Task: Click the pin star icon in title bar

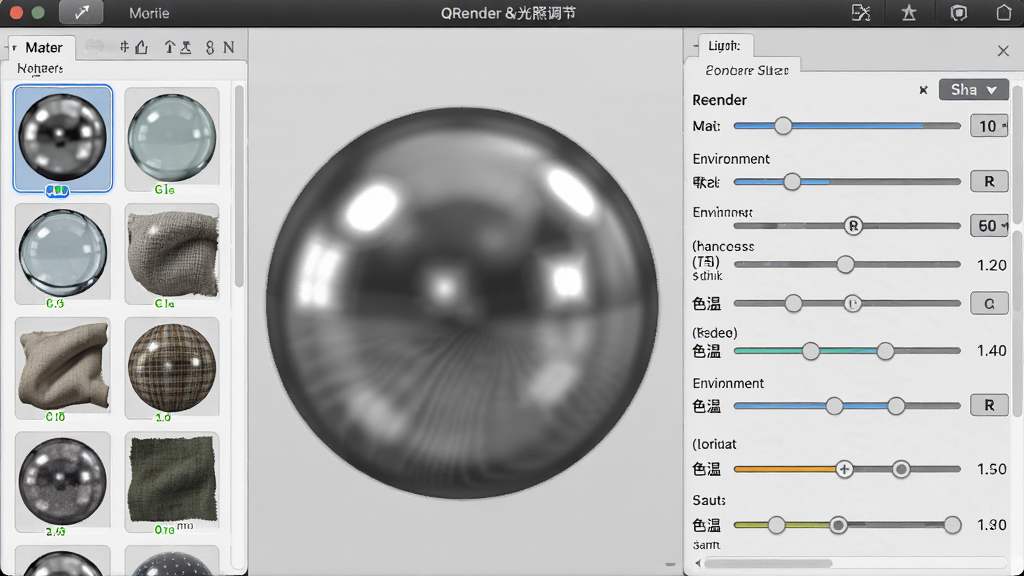Action: click(908, 12)
